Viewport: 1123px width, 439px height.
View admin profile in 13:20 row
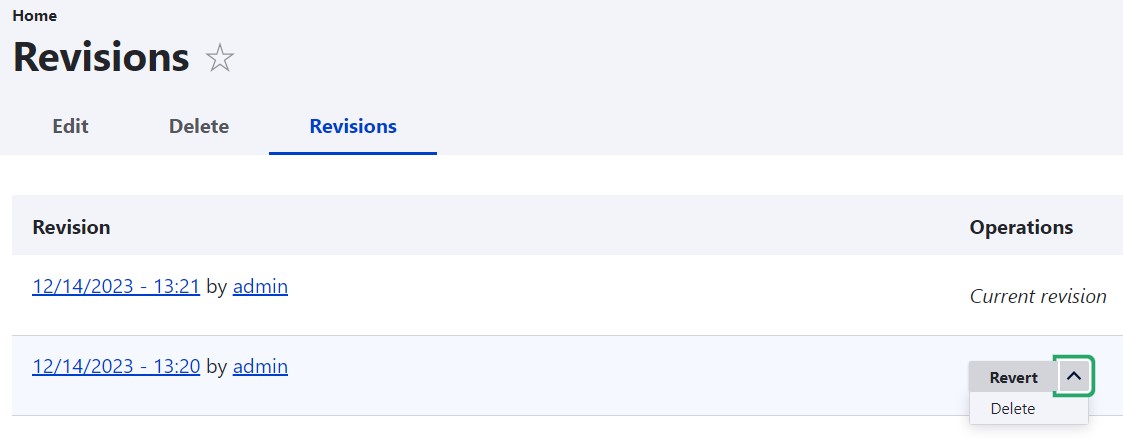(260, 367)
